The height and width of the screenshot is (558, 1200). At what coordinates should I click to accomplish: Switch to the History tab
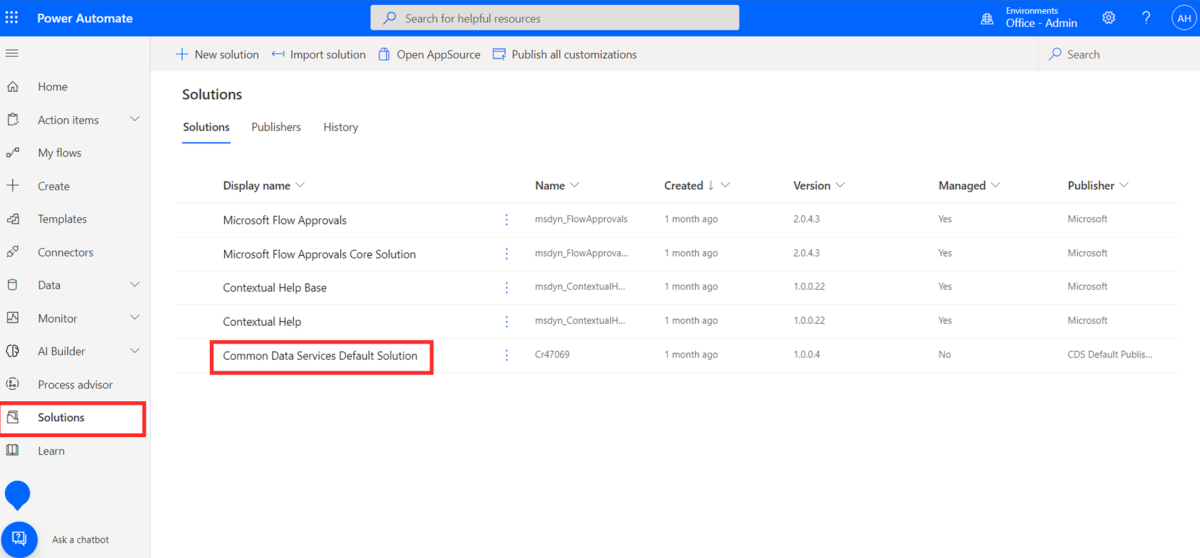pyautogui.click(x=341, y=127)
